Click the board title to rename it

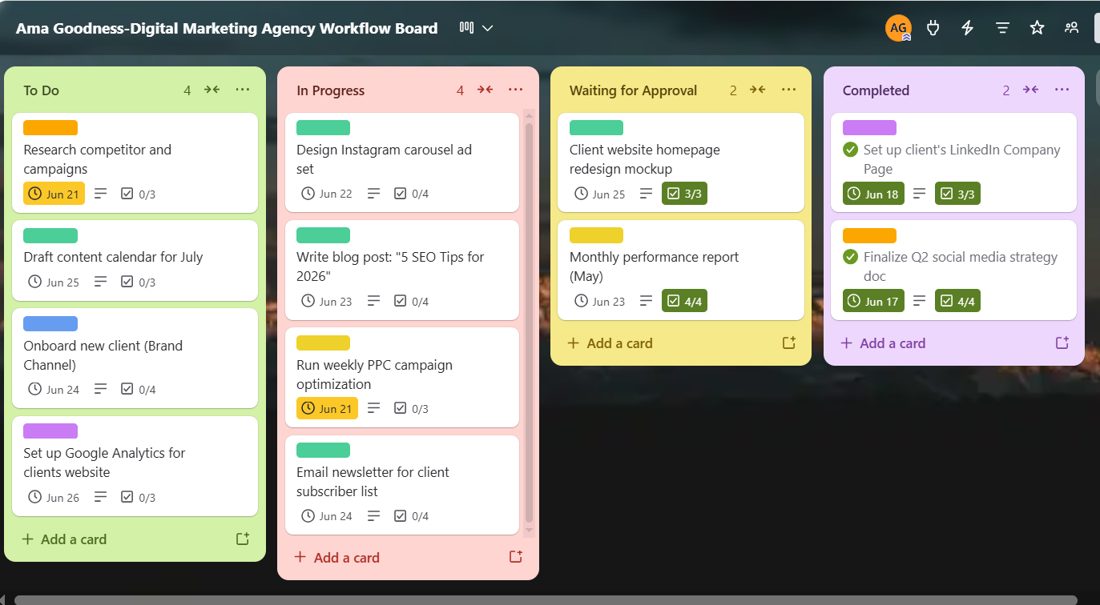pos(227,29)
